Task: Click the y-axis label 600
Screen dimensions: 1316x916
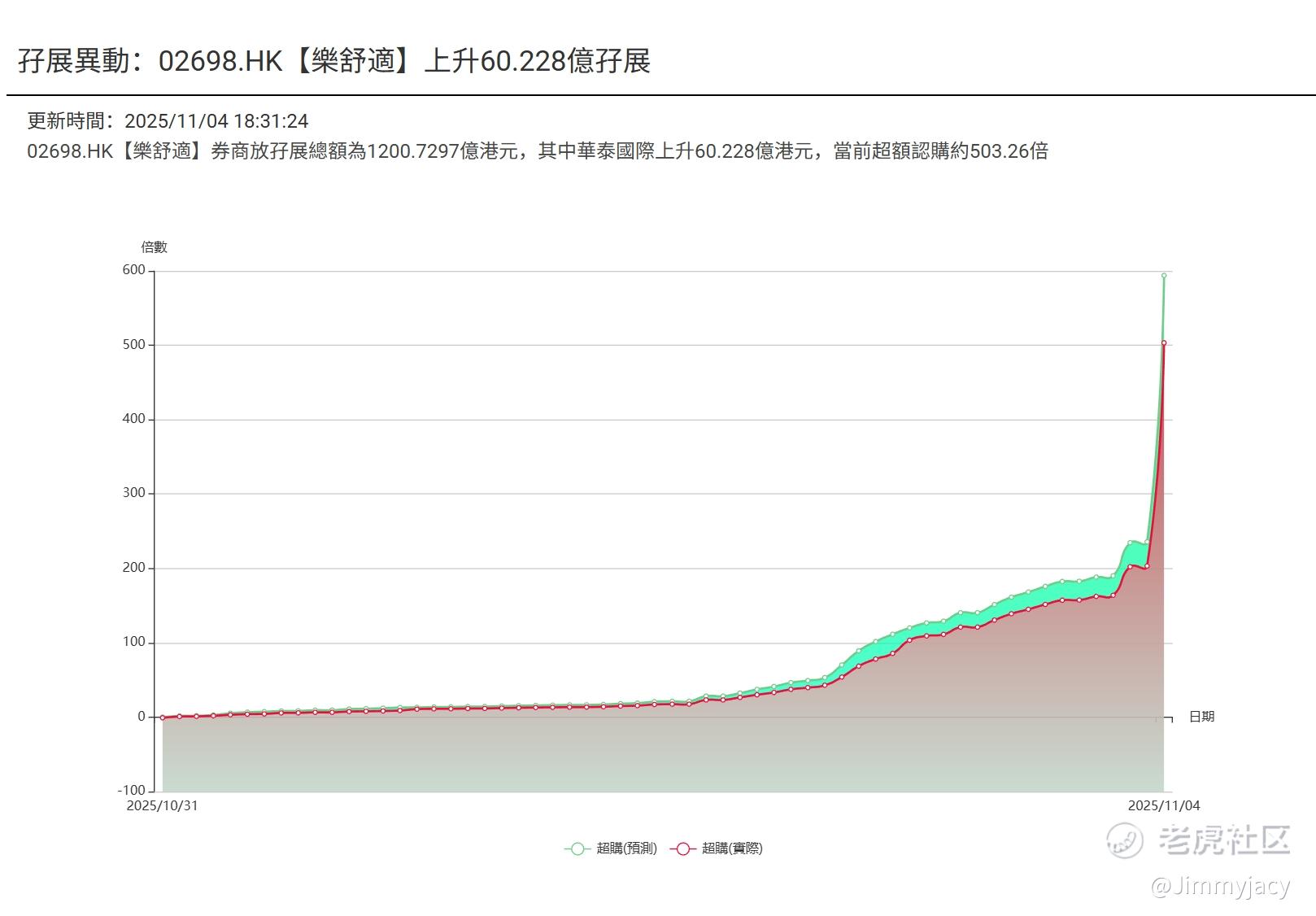Action: tap(134, 270)
